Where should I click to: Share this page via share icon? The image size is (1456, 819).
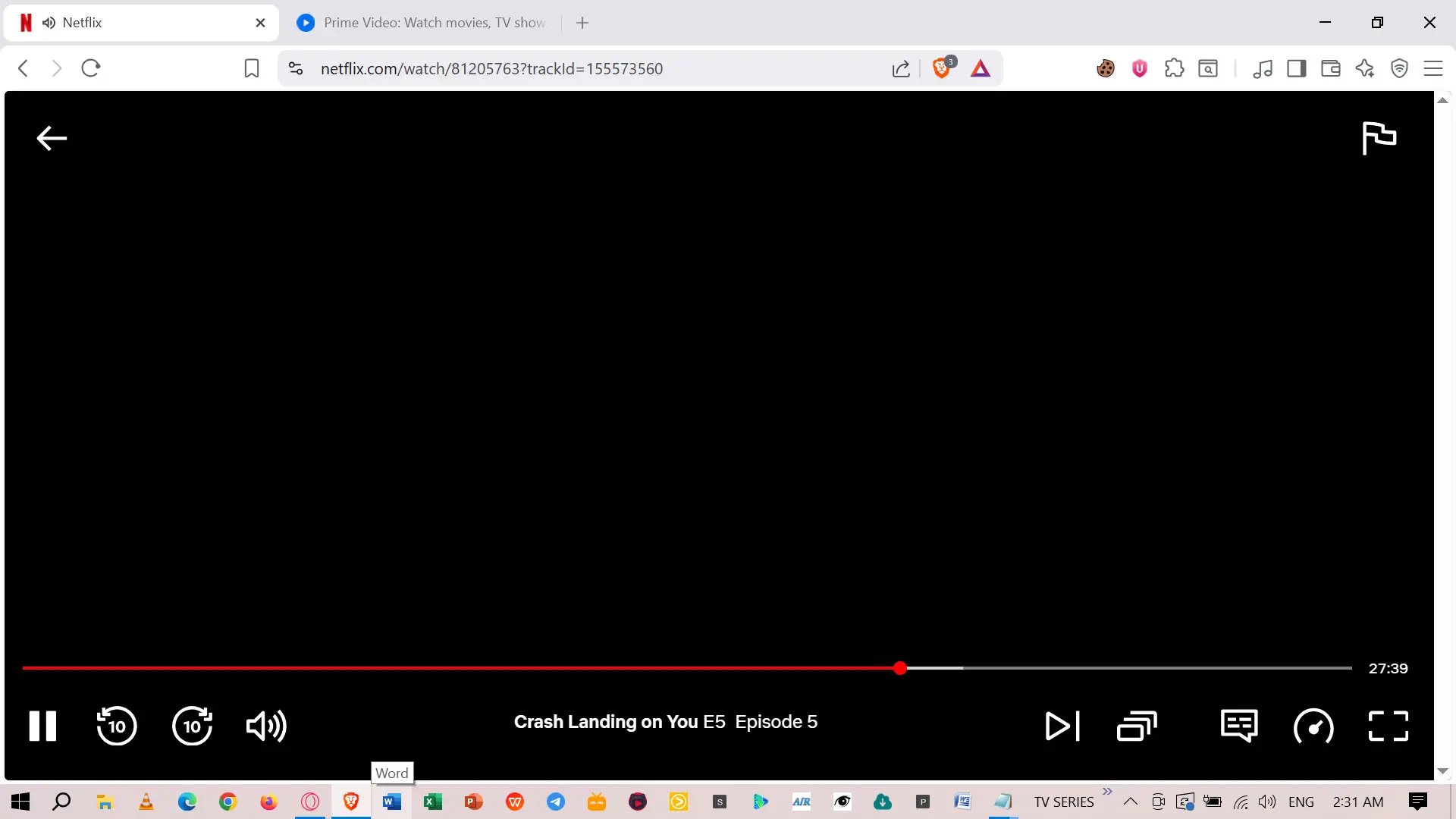pyautogui.click(x=901, y=69)
